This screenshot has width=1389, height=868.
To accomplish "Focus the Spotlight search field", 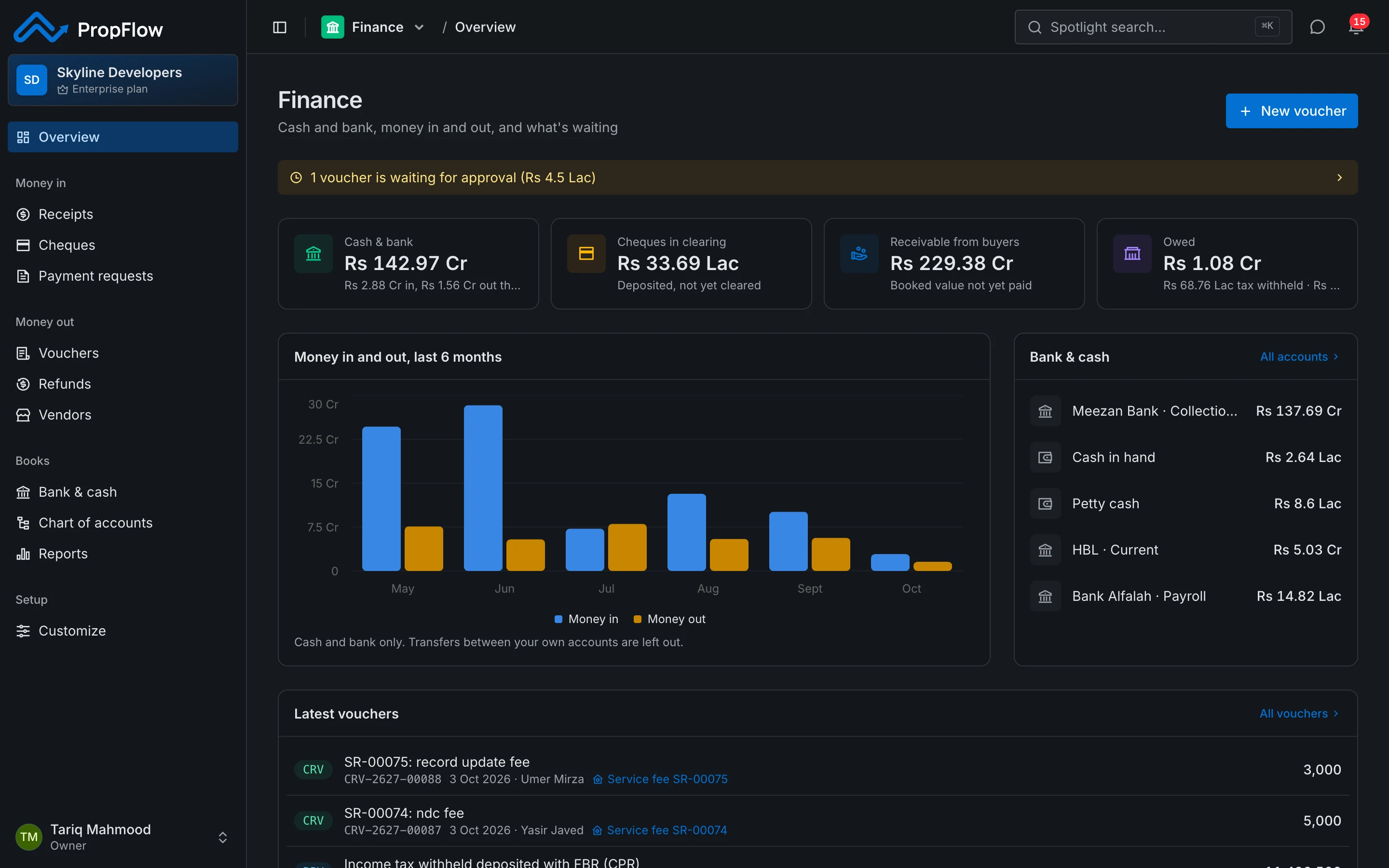I will [x=1153, y=27].
